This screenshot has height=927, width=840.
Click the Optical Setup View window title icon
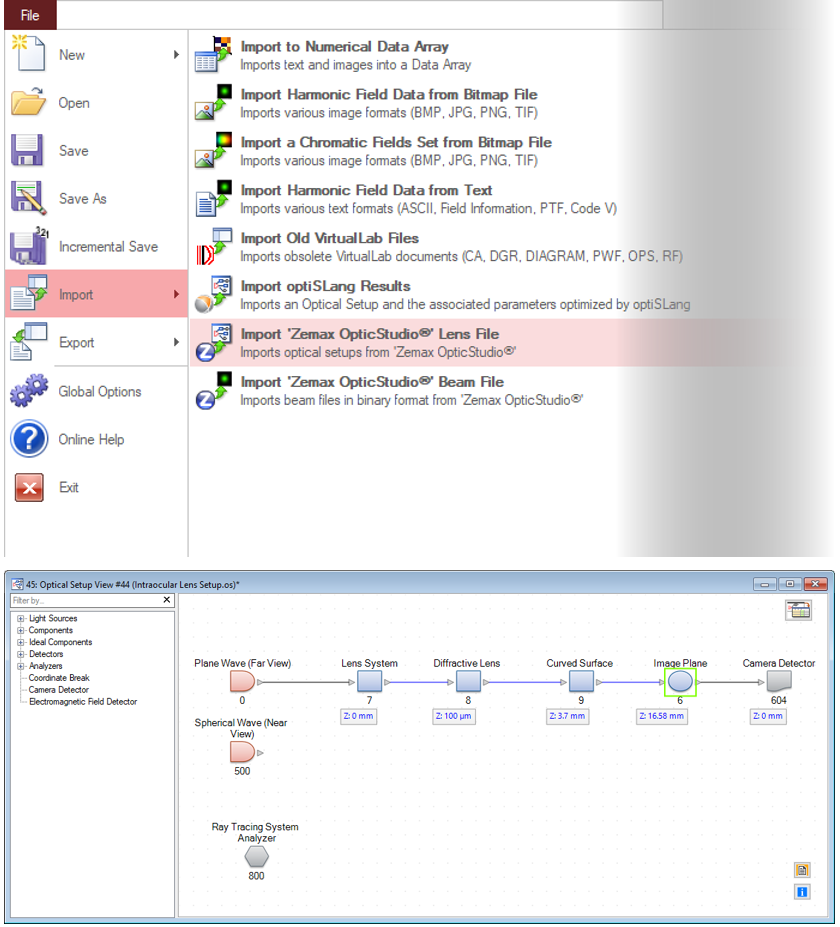pos(18,584)
